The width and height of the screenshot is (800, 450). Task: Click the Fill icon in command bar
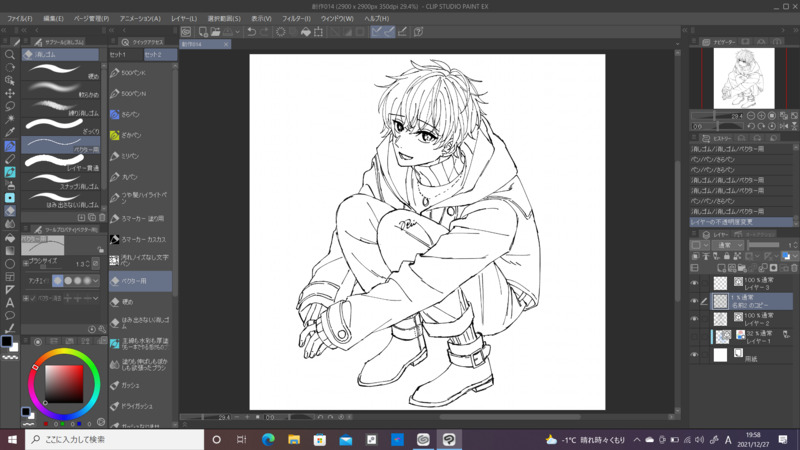[x=306, y=32]
